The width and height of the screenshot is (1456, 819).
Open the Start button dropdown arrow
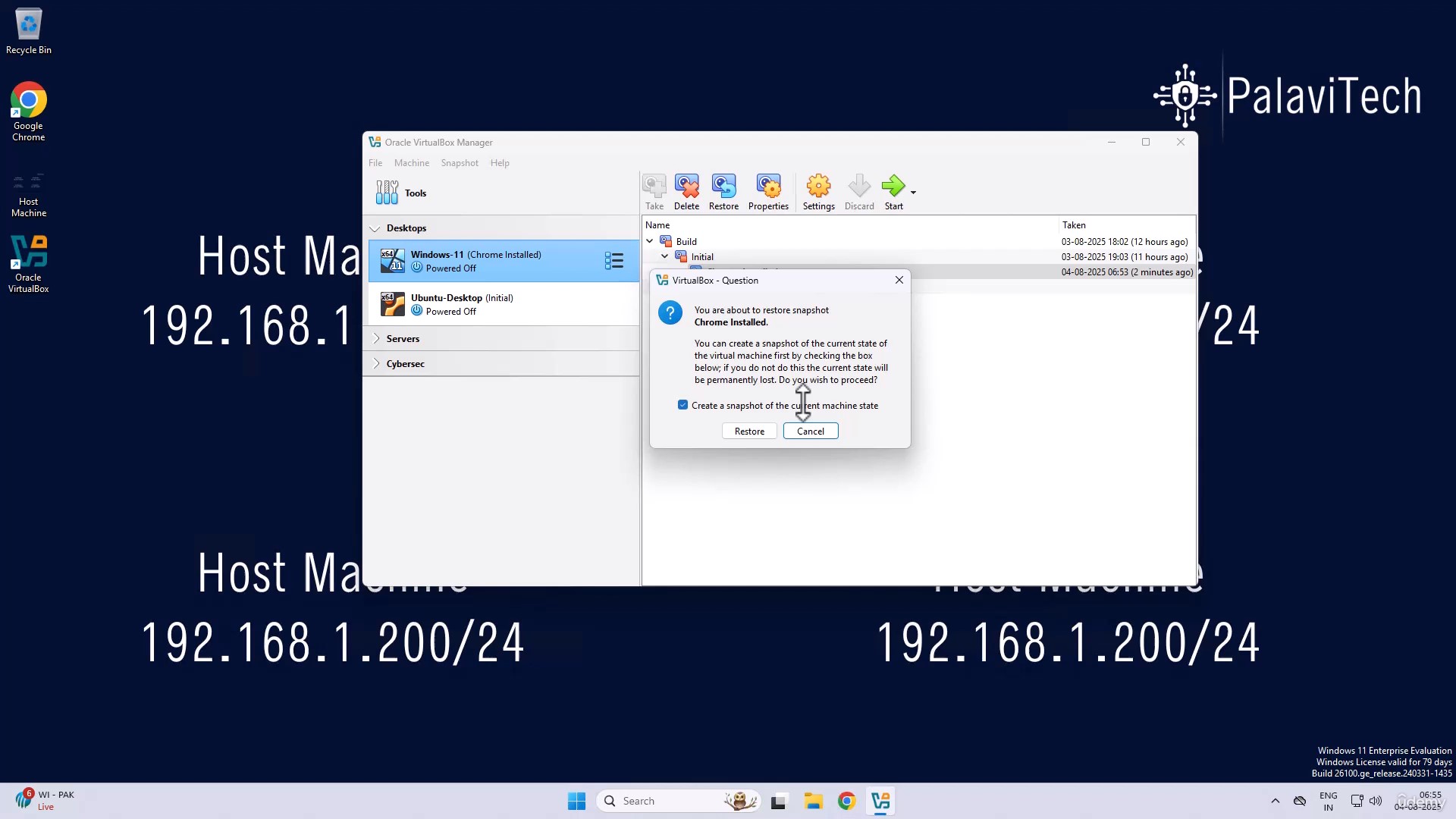(x=913, y=193)
